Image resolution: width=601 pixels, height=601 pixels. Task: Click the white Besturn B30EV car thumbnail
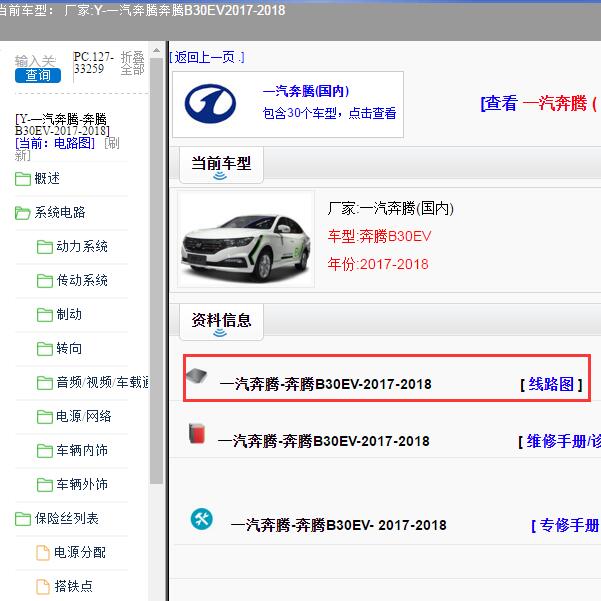pos(246,240)
